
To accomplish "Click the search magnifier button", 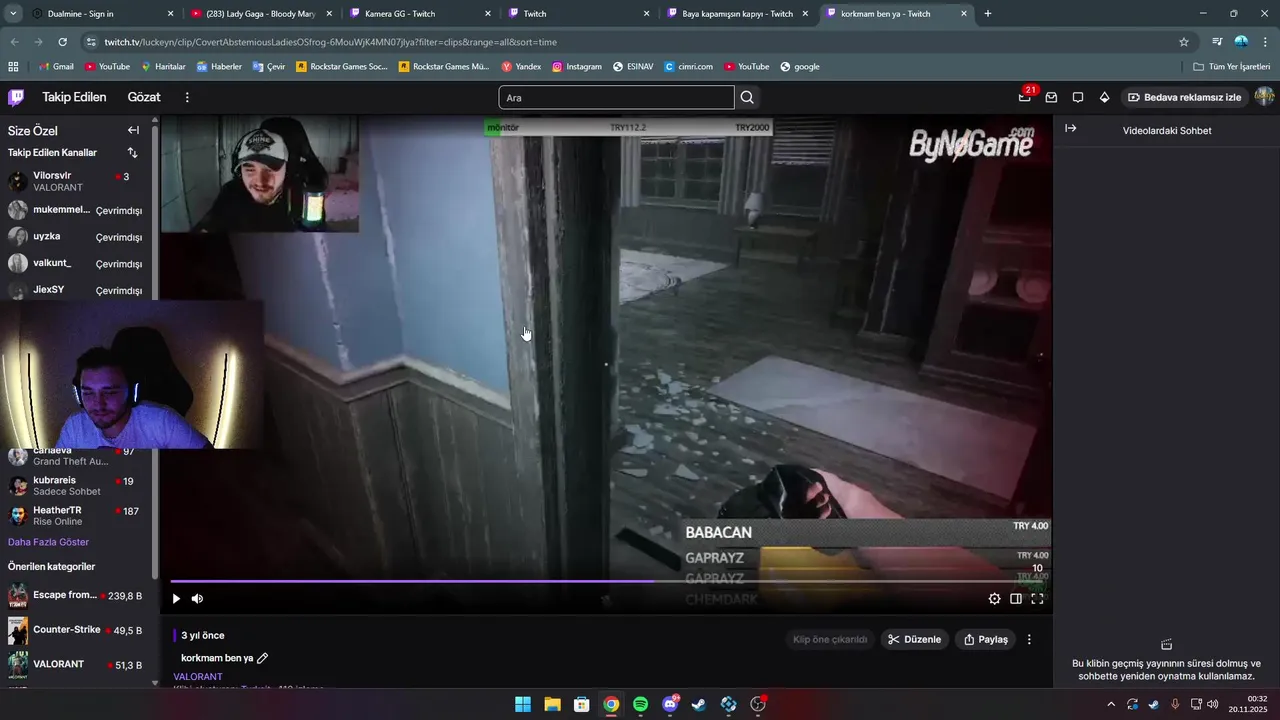I will tap(747, 97).
